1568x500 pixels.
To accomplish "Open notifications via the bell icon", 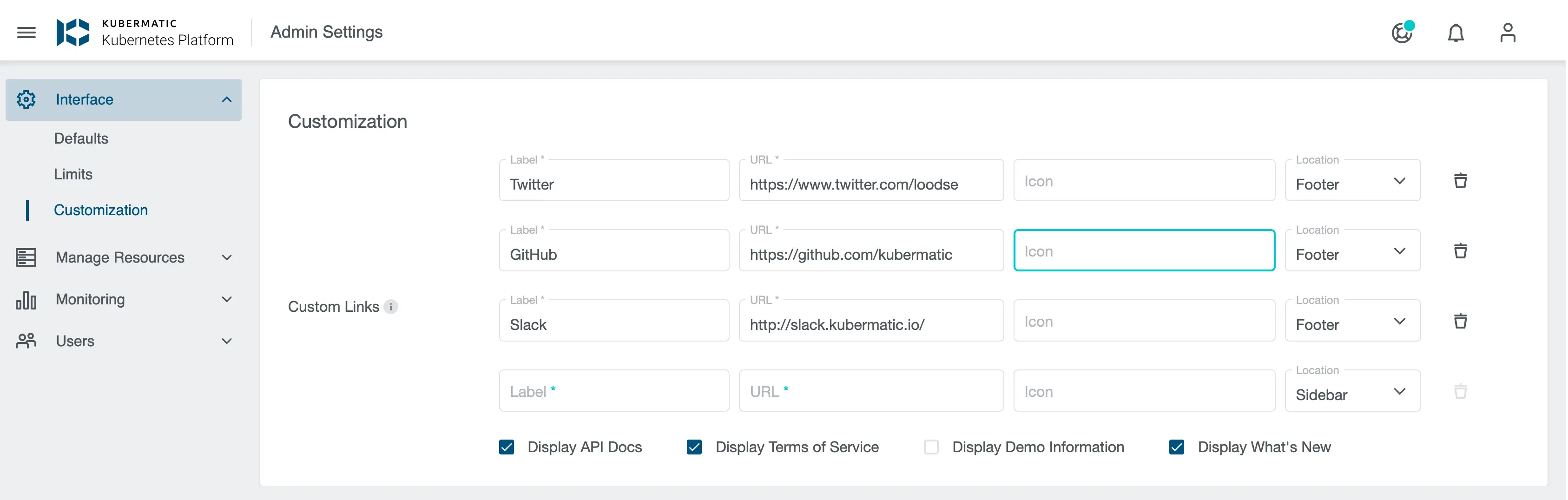I will [1456, 32].
